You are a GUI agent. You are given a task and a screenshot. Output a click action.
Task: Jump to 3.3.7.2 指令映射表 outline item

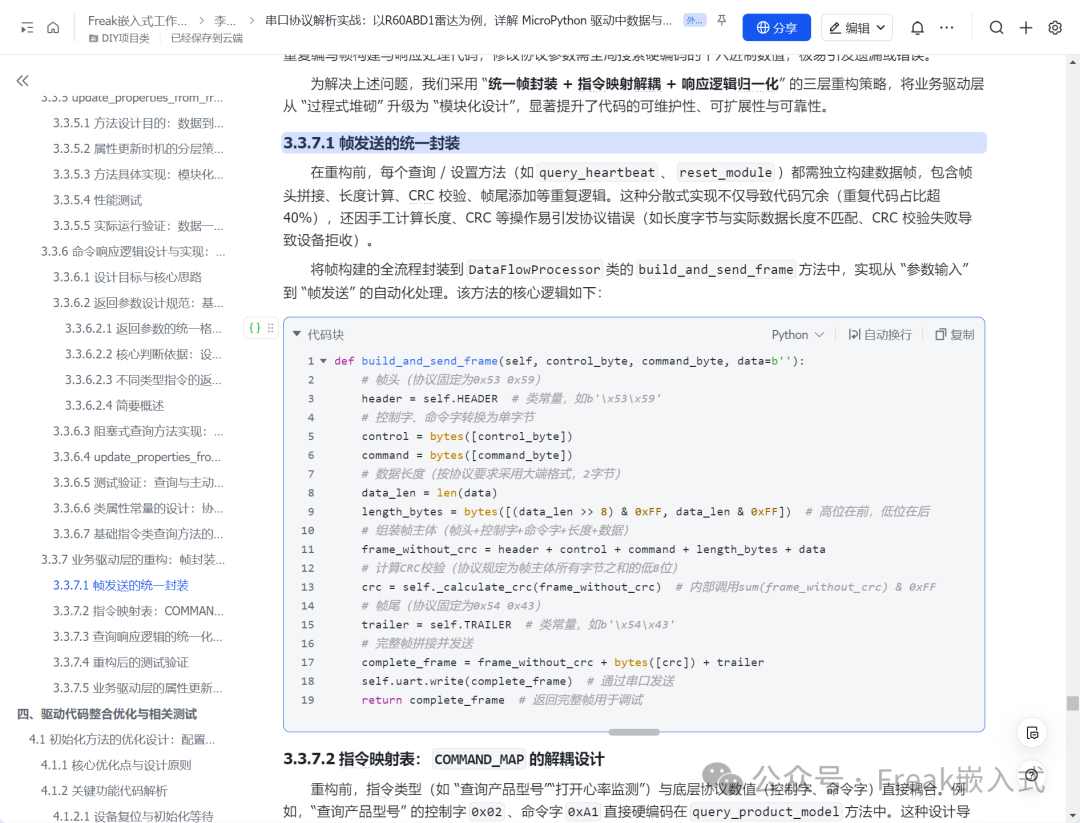[x=138, y=612]
